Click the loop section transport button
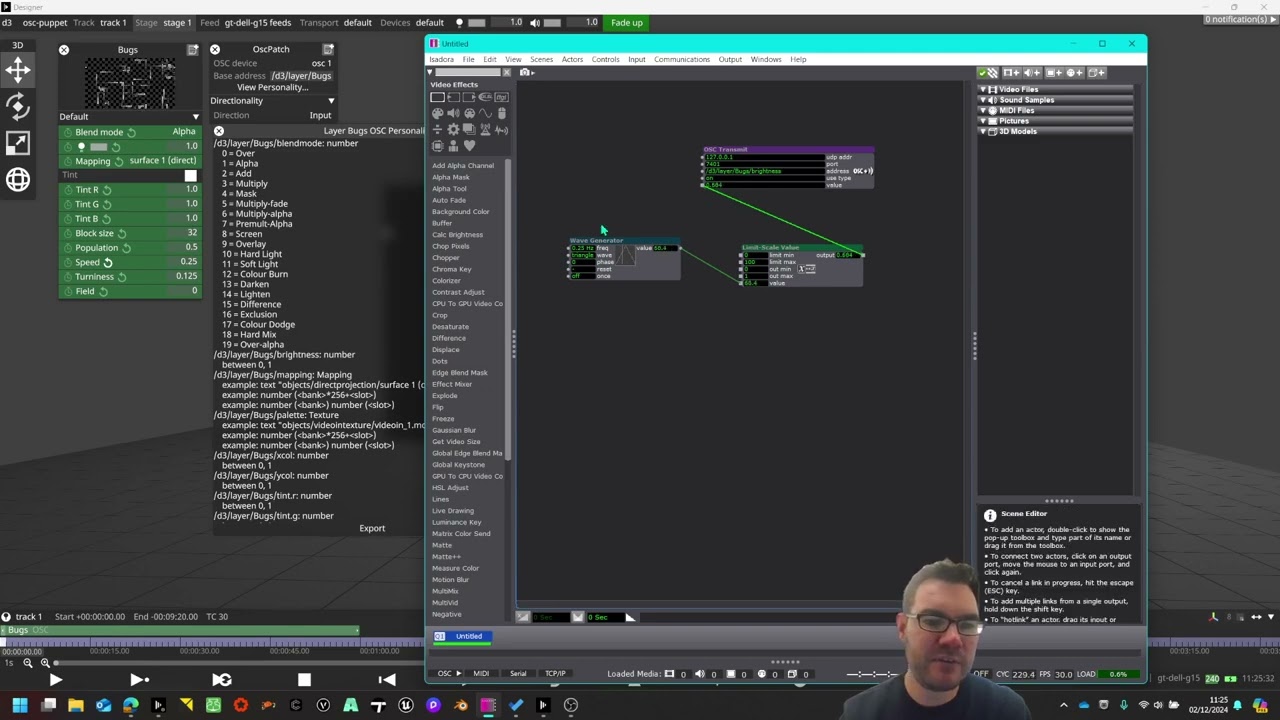 (x=222, y=680)
